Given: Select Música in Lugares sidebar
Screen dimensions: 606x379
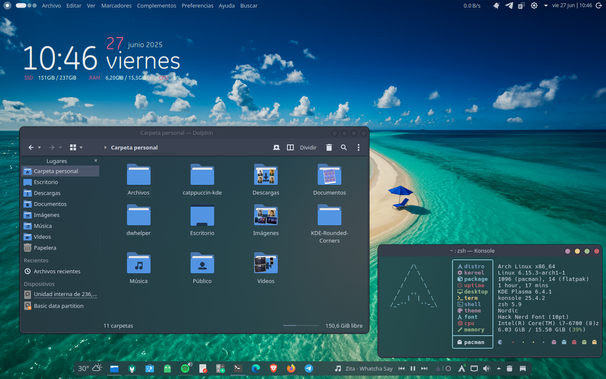Looking at the screenshot, I should [x=60, y=226].
